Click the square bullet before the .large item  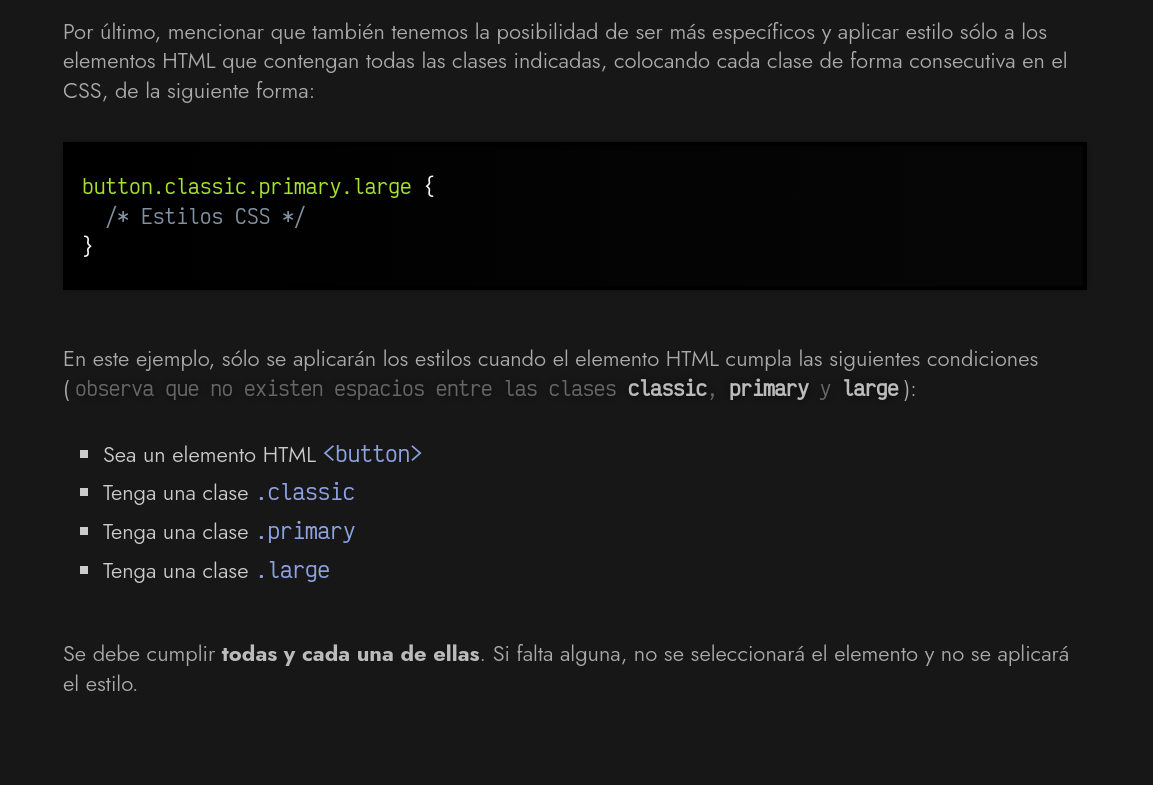point(84,570)
